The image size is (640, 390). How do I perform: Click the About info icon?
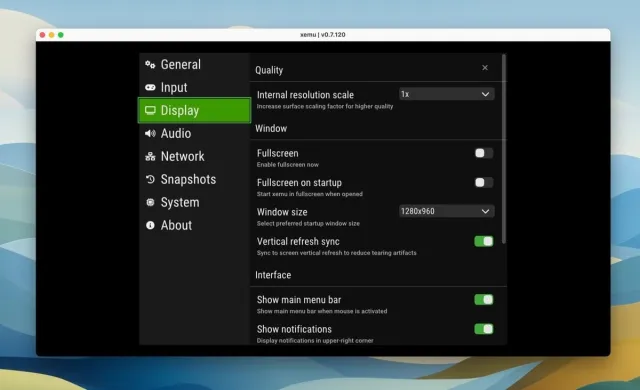[150, 225]
